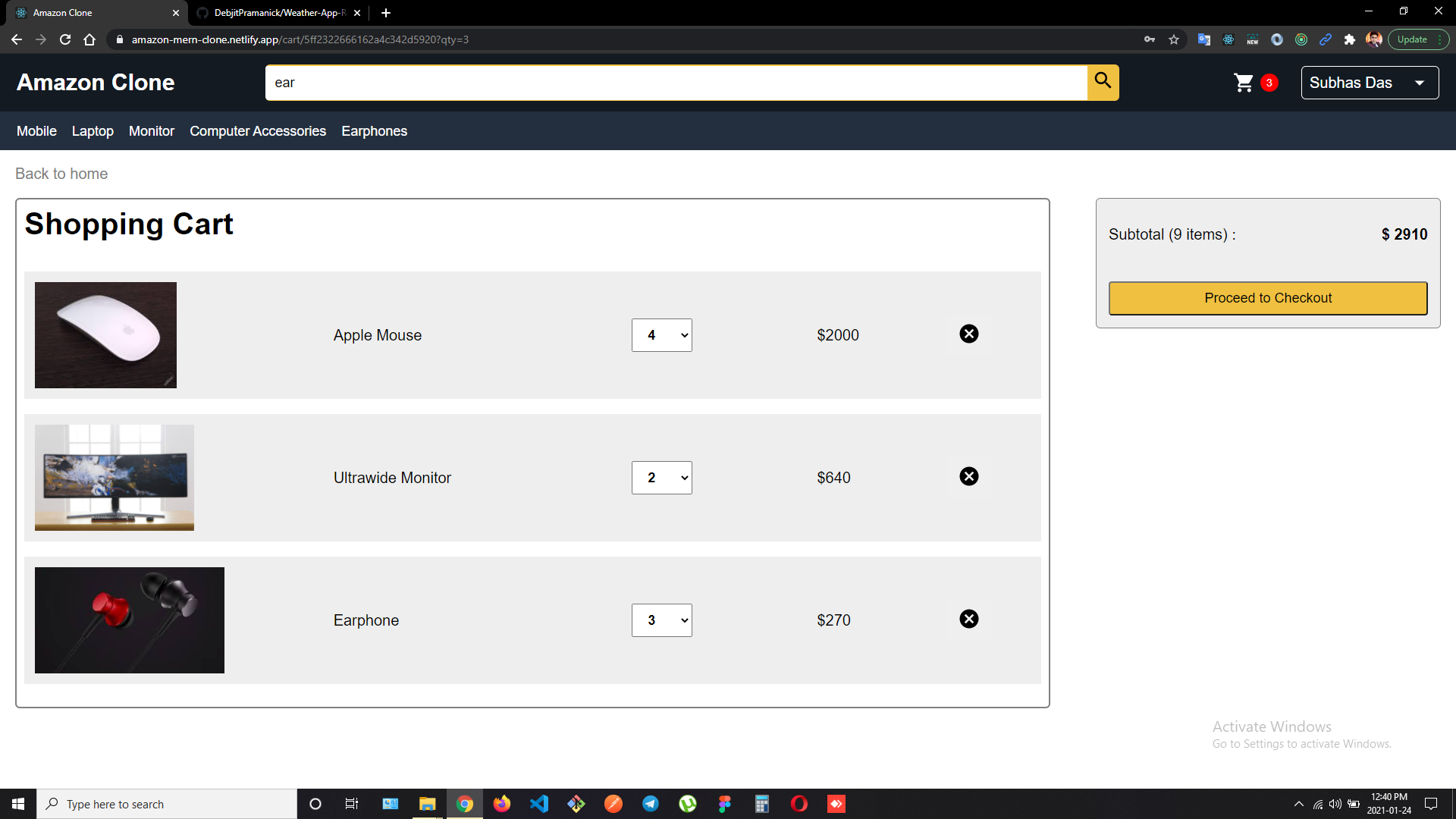Reload the page
The width and height of the screenshot is (1456, 819).
pos(65,39)
